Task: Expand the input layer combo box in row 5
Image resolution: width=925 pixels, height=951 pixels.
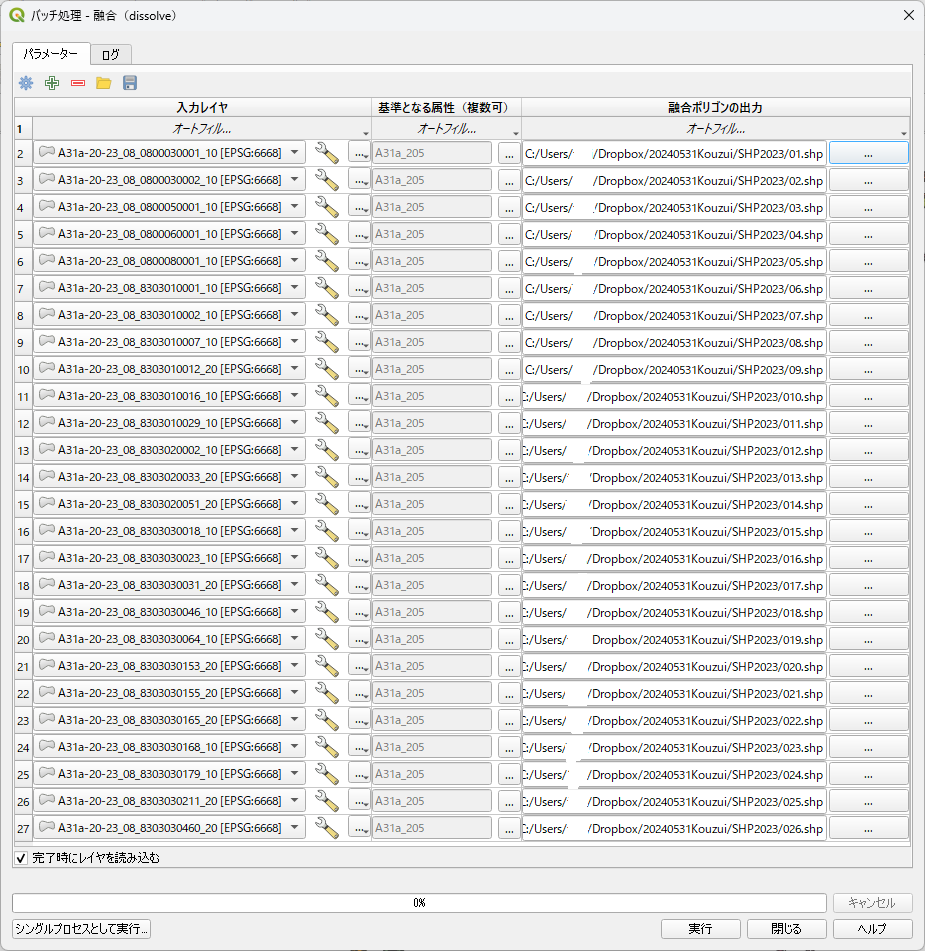Action: (295, 234)
